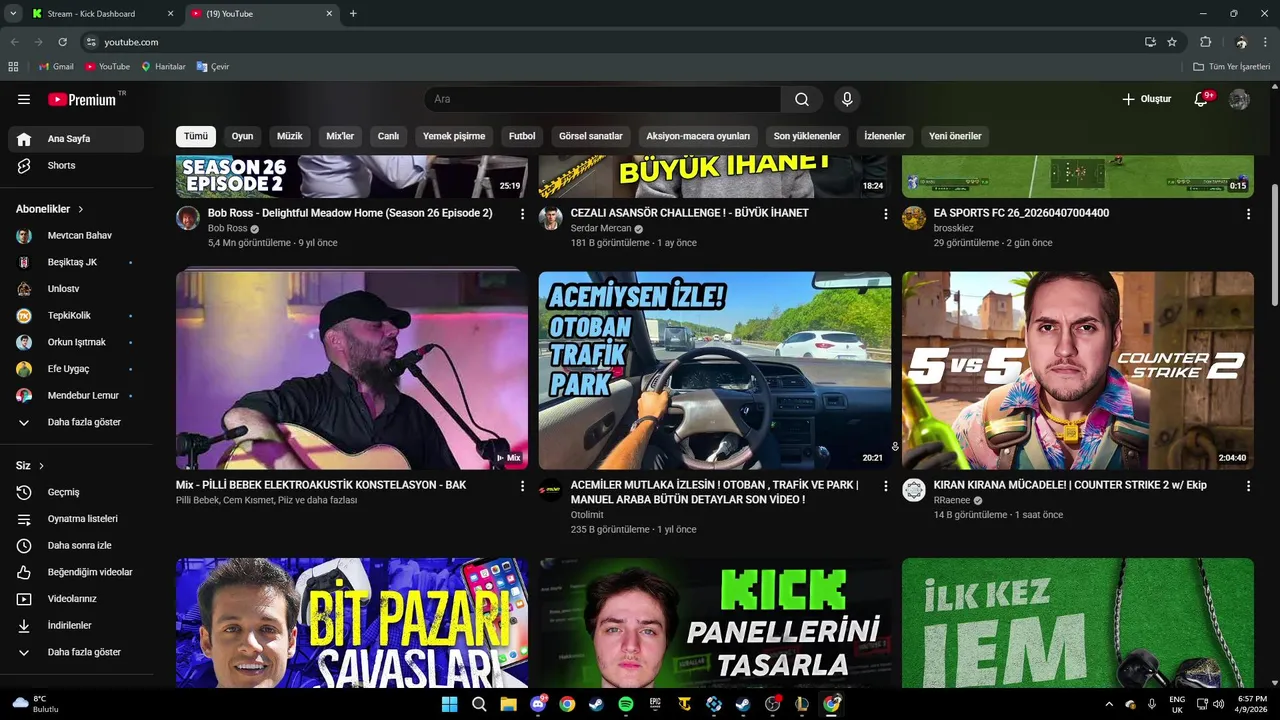This screenshot has height=720, width=1280.
Task: Open the Serdar Mercan channel avatar
Action: tap(551, 218)
